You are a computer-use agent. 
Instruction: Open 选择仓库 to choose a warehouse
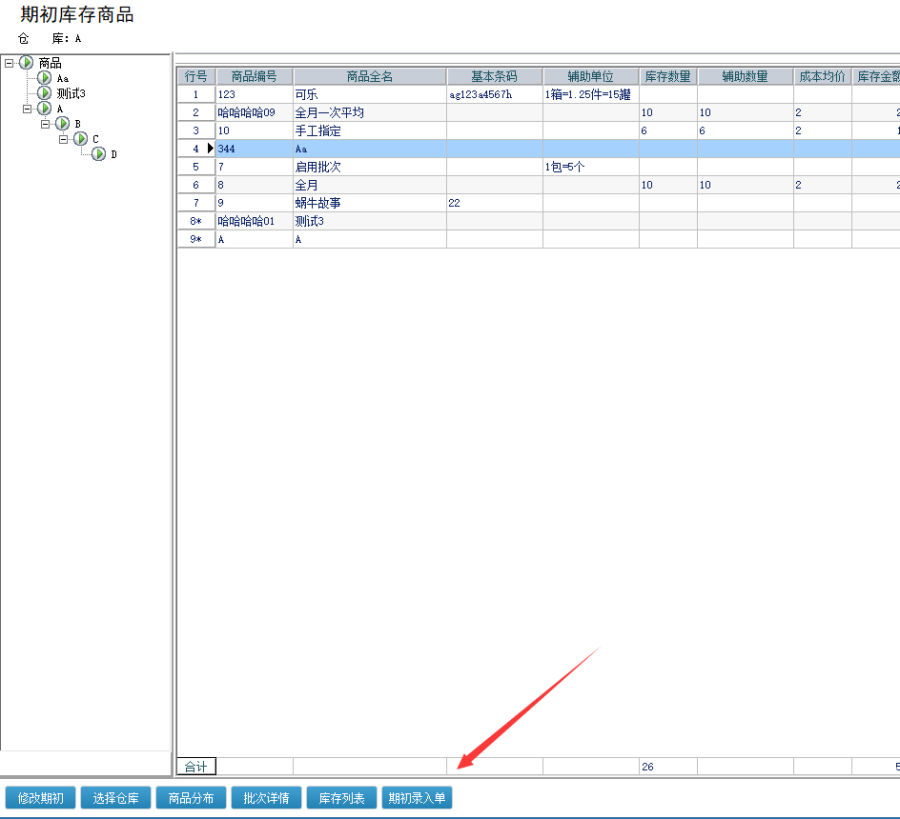[116, 798]
